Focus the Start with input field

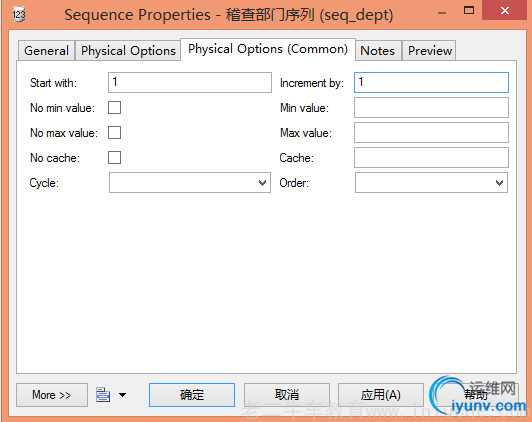tap(190, 82)
